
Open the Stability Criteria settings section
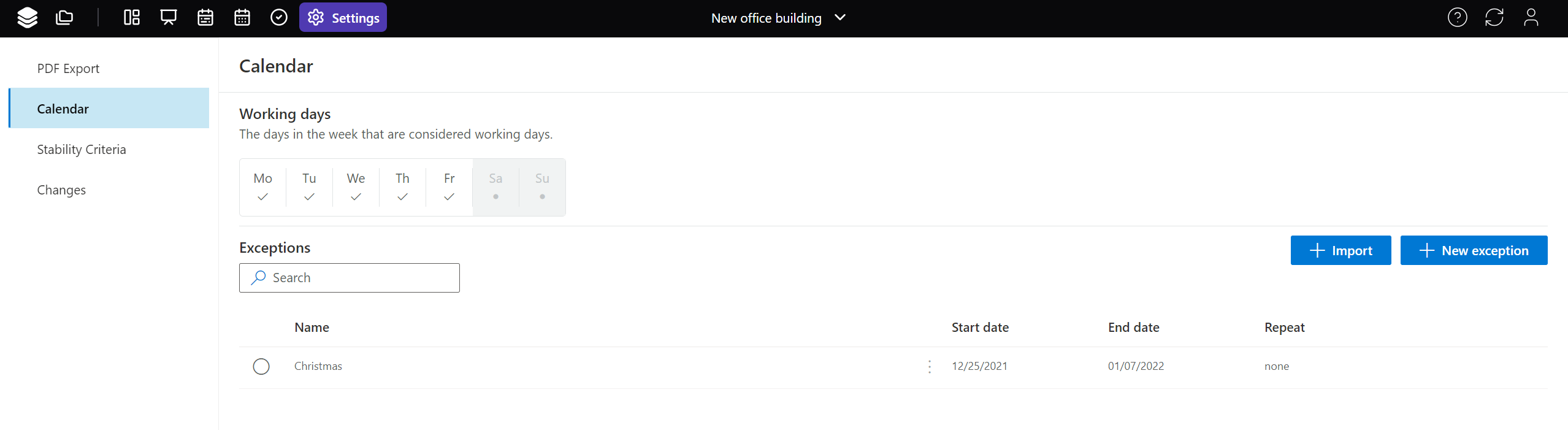click(x=82, y=150)
